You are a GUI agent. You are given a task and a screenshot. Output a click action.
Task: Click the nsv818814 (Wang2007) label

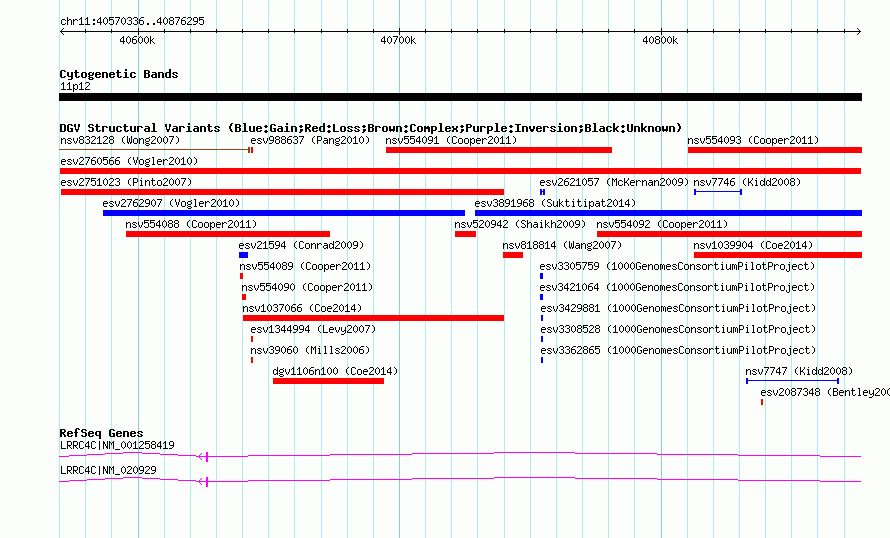click(x=562, y=245)
